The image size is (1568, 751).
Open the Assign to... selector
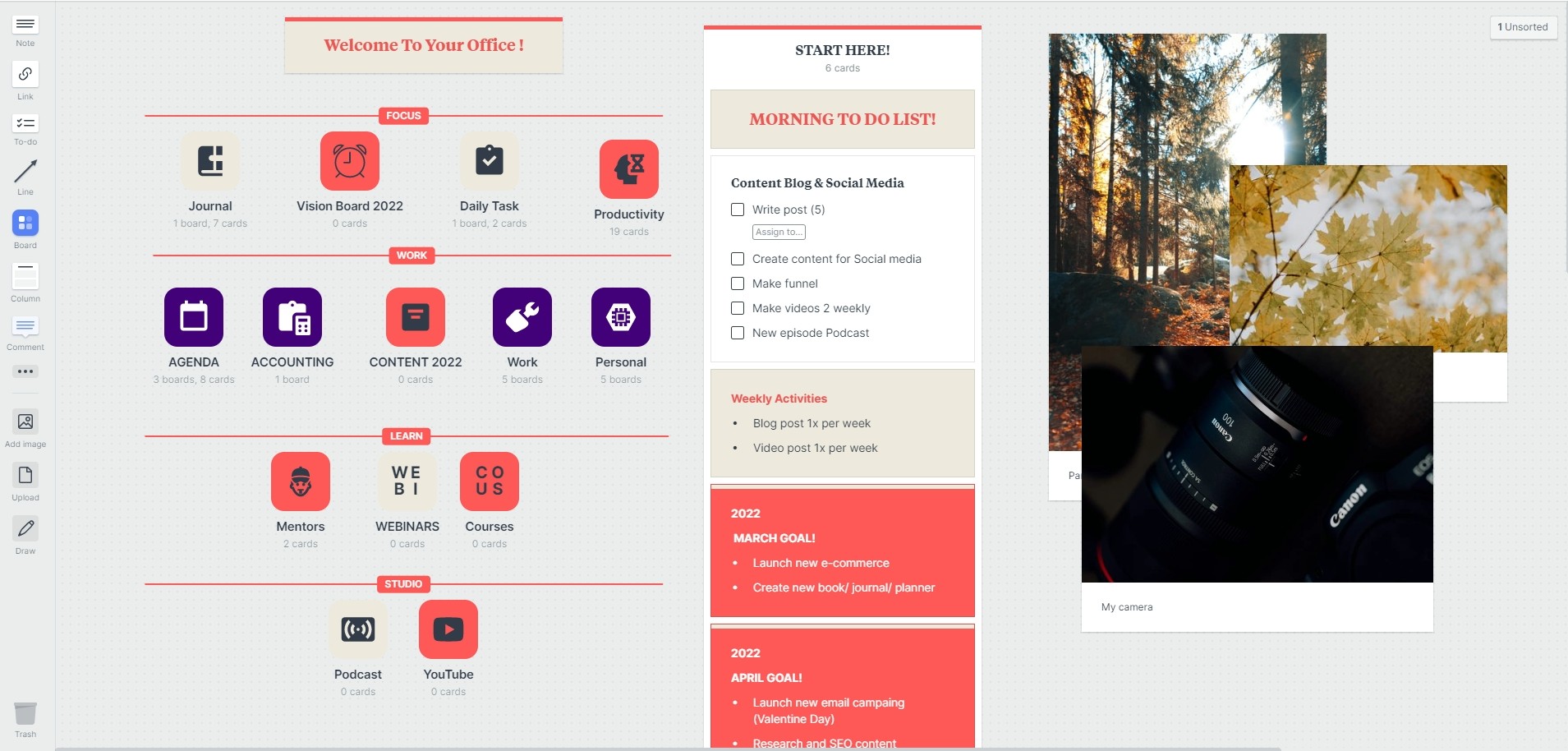(778, 233)
